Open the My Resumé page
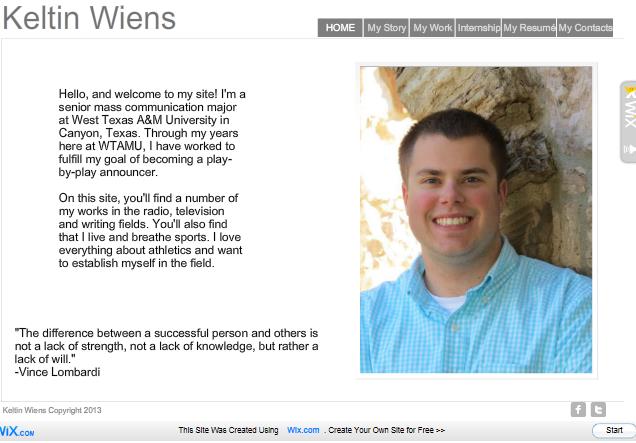 pos(529,28)
